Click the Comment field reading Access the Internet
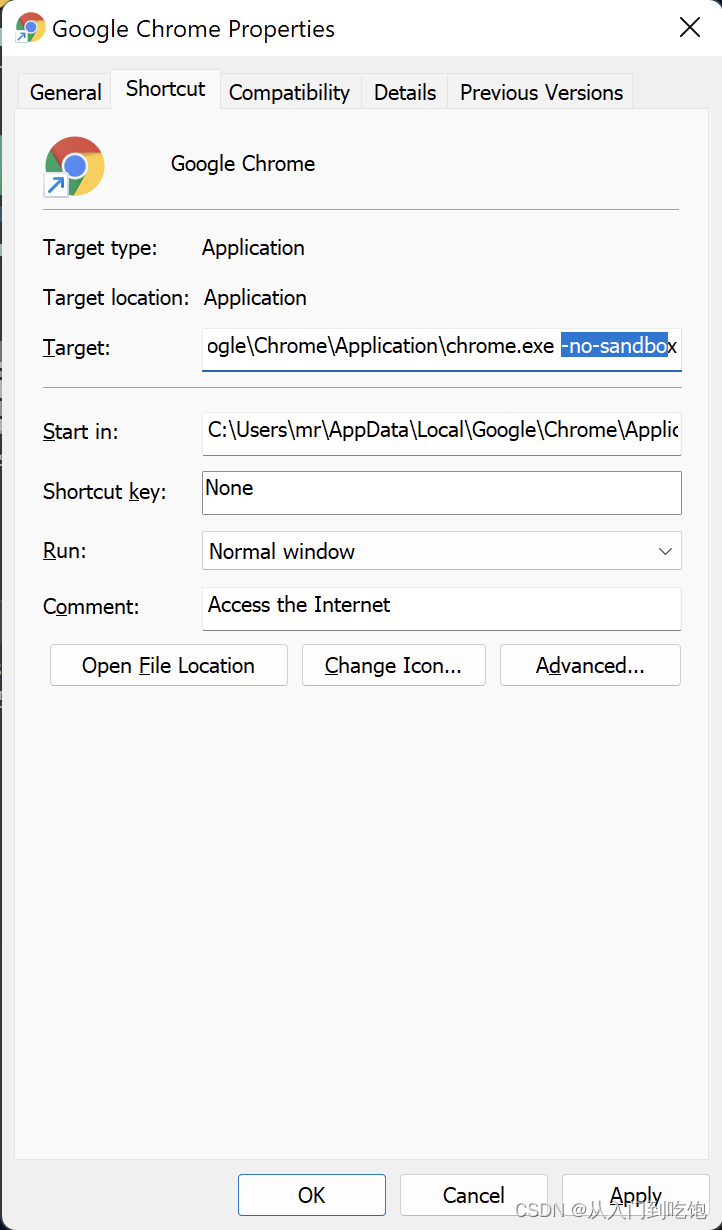The image size is (722, 1230). [x=442, y=608]
